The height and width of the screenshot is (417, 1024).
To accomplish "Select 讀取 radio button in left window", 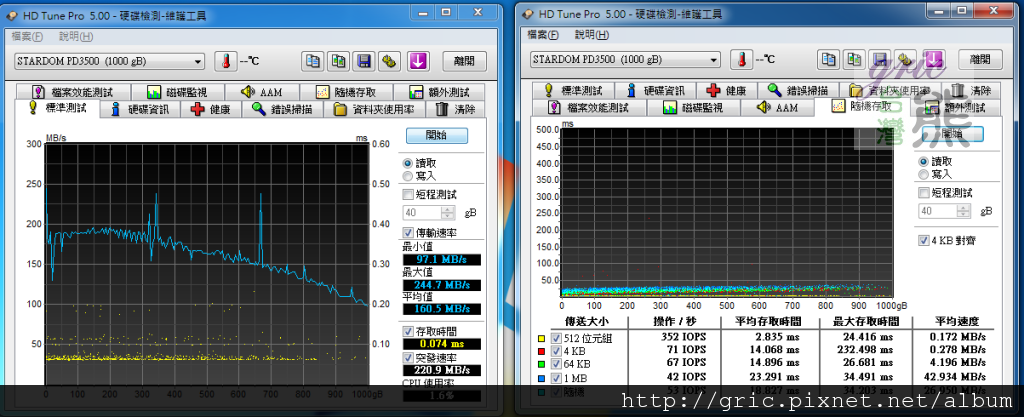I will point(408,163).
